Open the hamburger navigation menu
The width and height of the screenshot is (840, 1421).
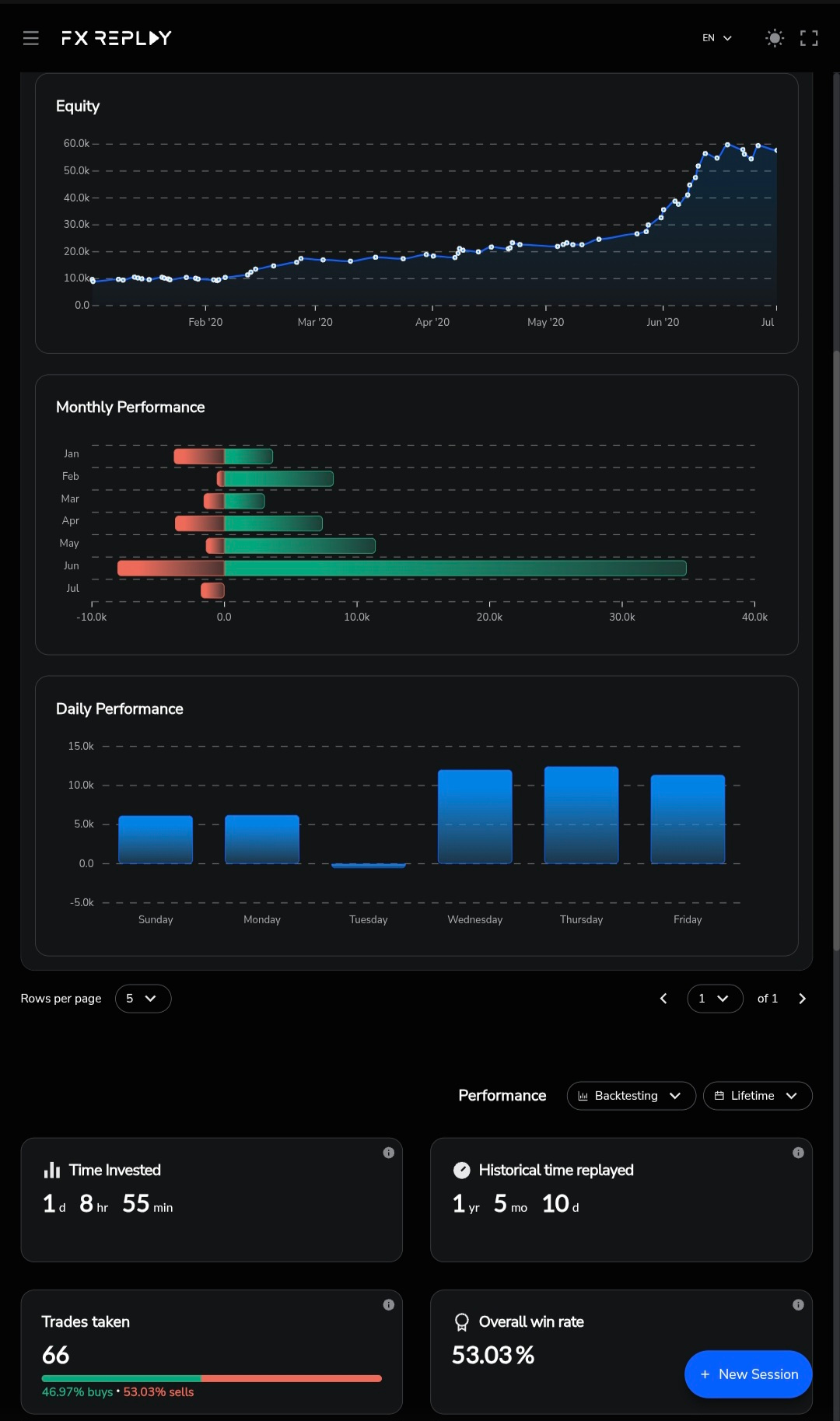pyautogui.click(x=31, y=38)
